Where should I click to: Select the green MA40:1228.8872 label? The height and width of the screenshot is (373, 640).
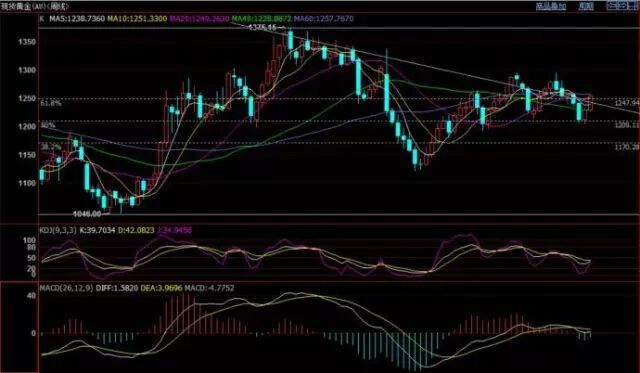tap(262, 19)
